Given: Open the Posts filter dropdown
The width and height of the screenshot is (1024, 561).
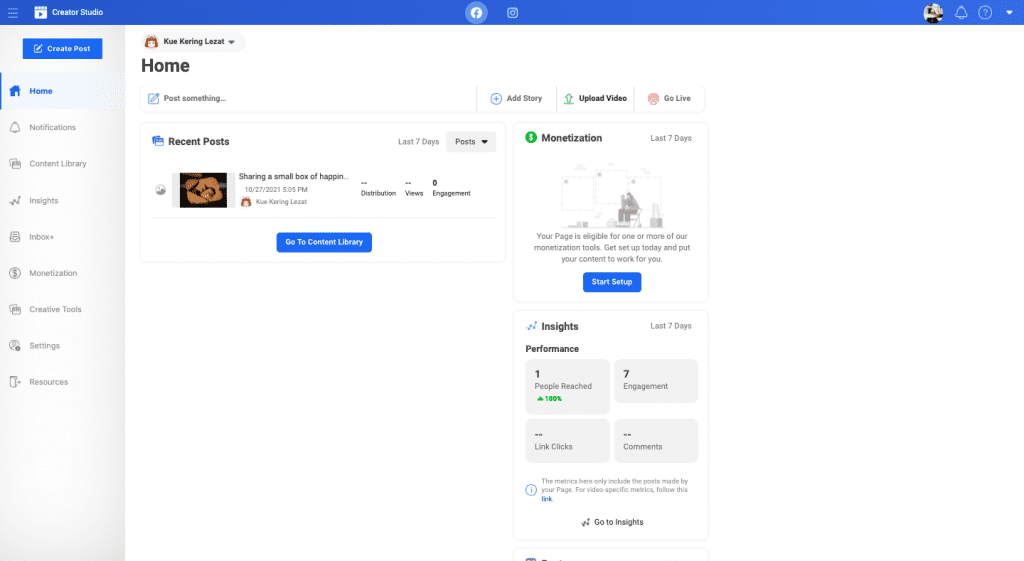Looking at the screenshot, I should point(471,142).
